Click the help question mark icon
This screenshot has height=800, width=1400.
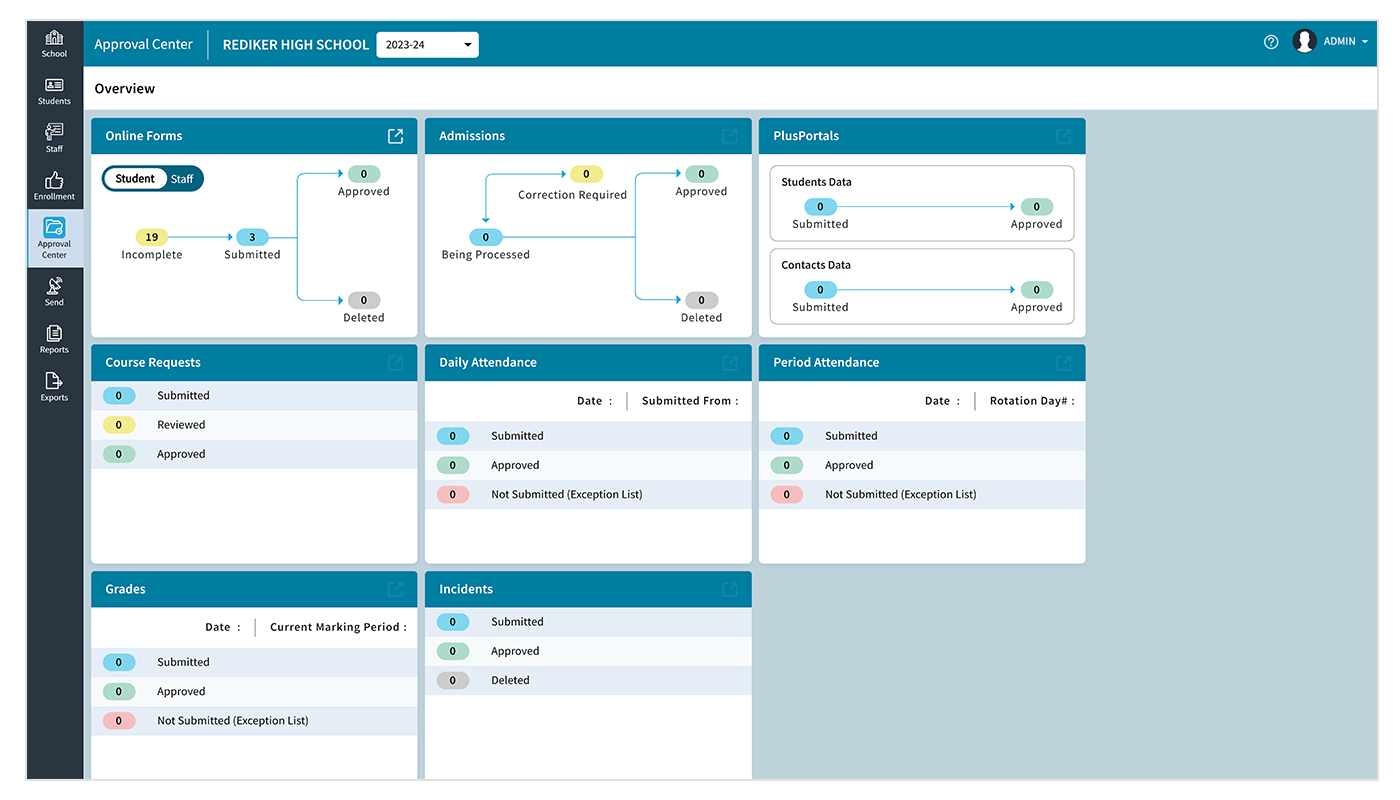1270,42
